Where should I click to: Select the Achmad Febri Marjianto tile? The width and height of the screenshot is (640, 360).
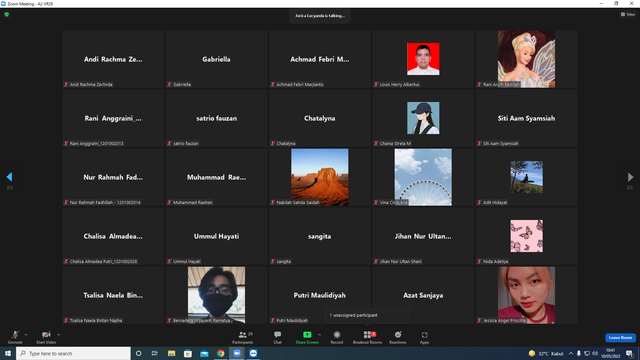320,59
